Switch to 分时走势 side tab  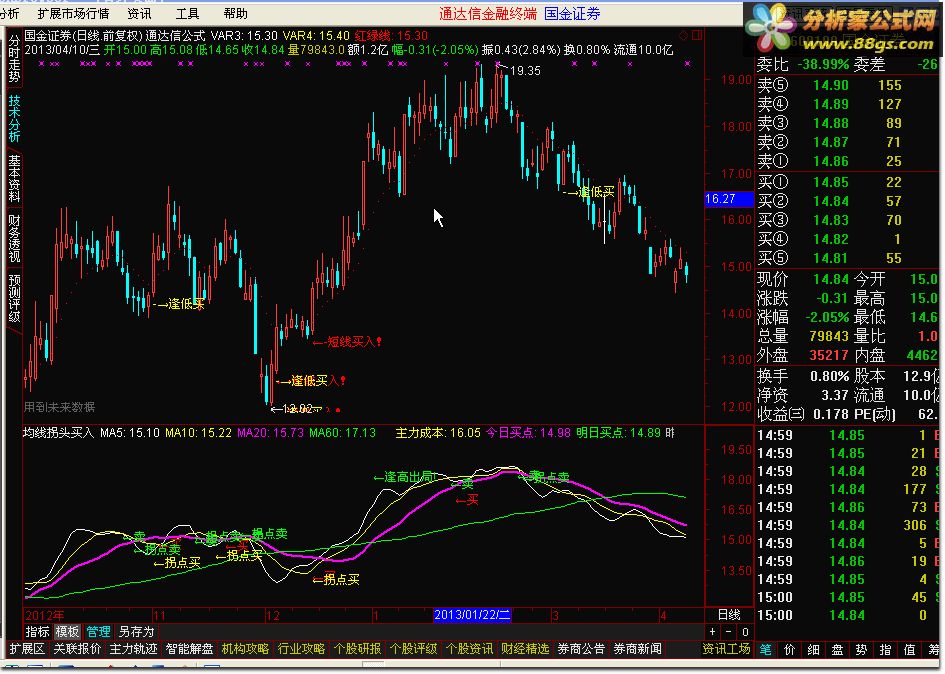[x=14, y=59]
